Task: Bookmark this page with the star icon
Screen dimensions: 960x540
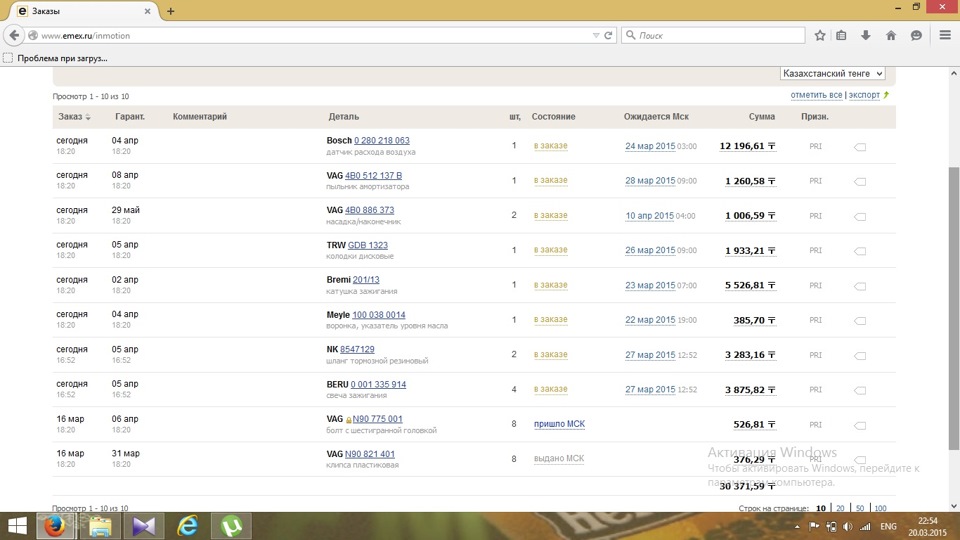Action: pos(820,36)
